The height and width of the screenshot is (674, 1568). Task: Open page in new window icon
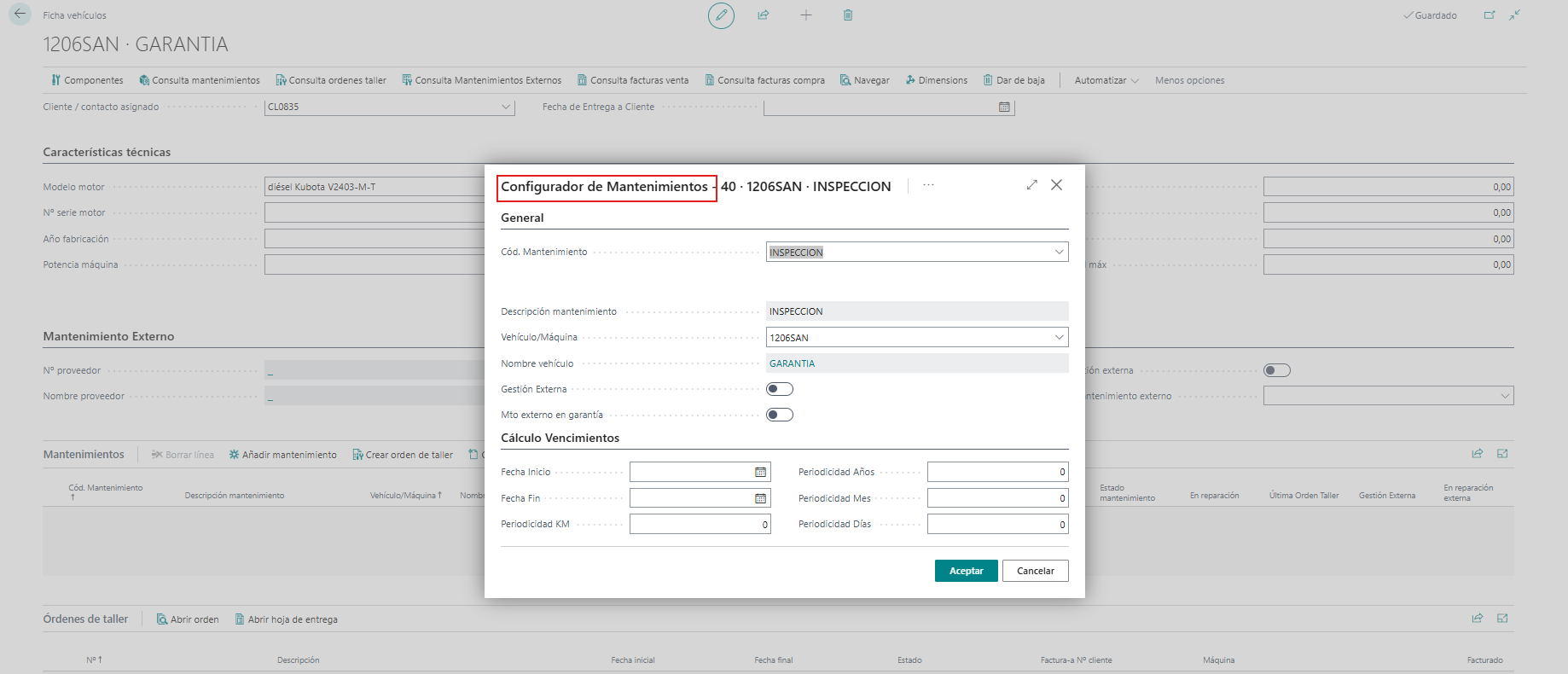pos(1490,15)
